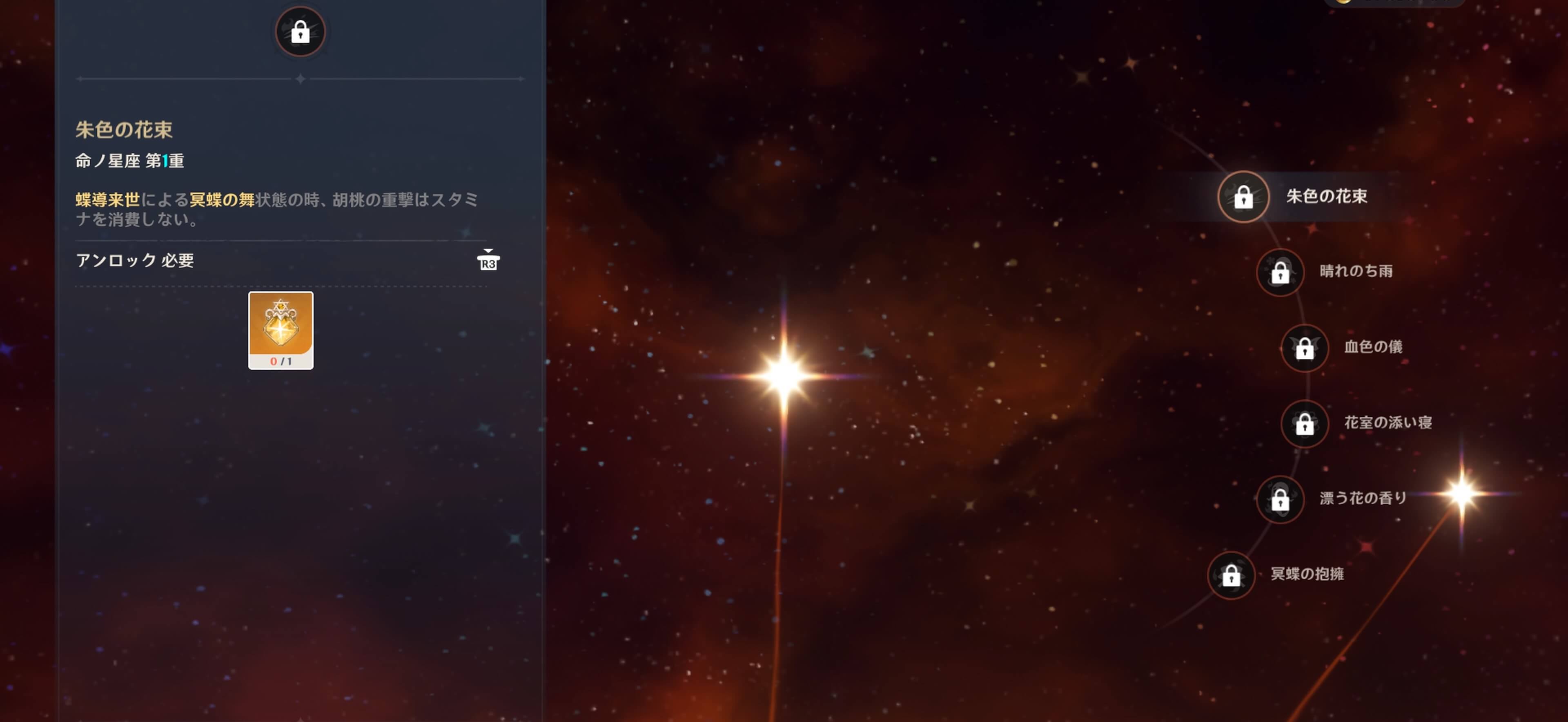Click the 花室の添い寝 label

pos(1387,422)
